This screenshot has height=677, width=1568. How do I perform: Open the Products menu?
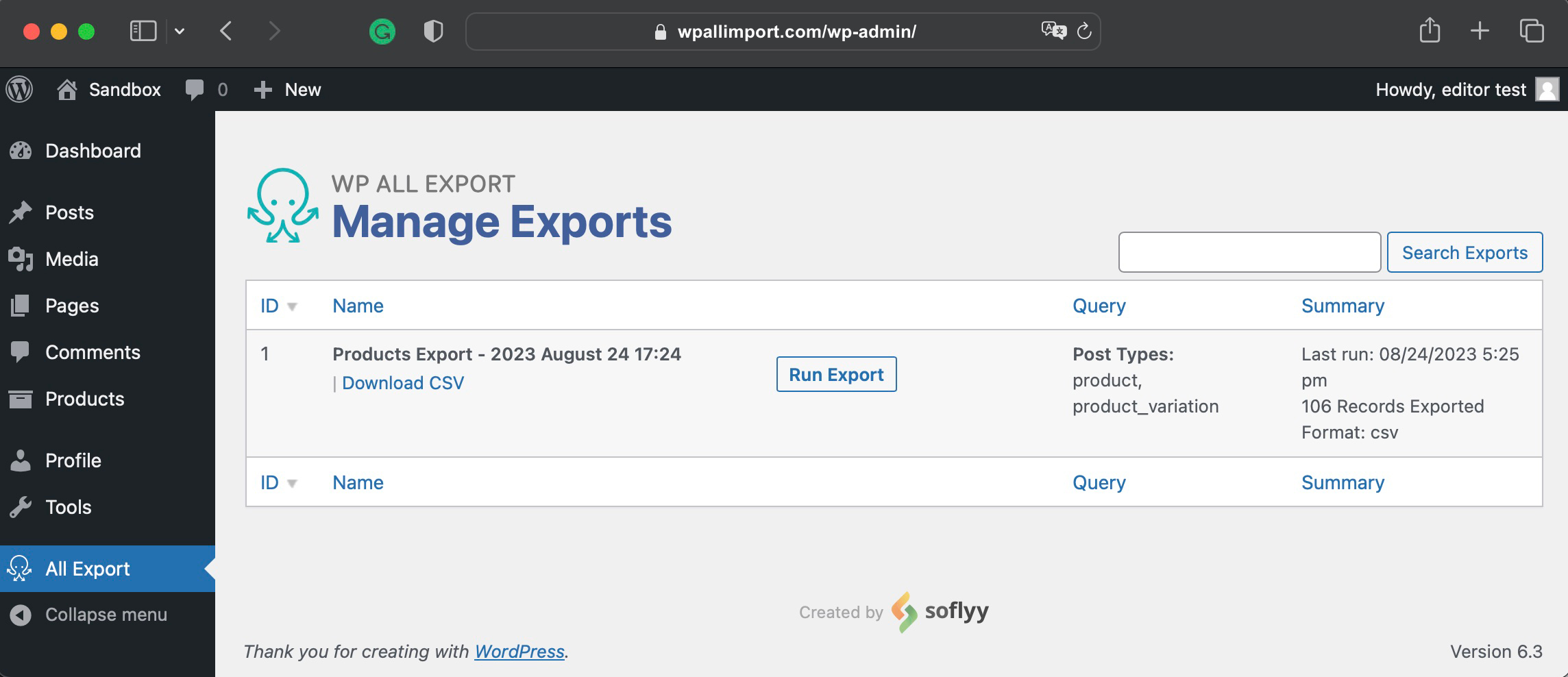click(84, 399)
